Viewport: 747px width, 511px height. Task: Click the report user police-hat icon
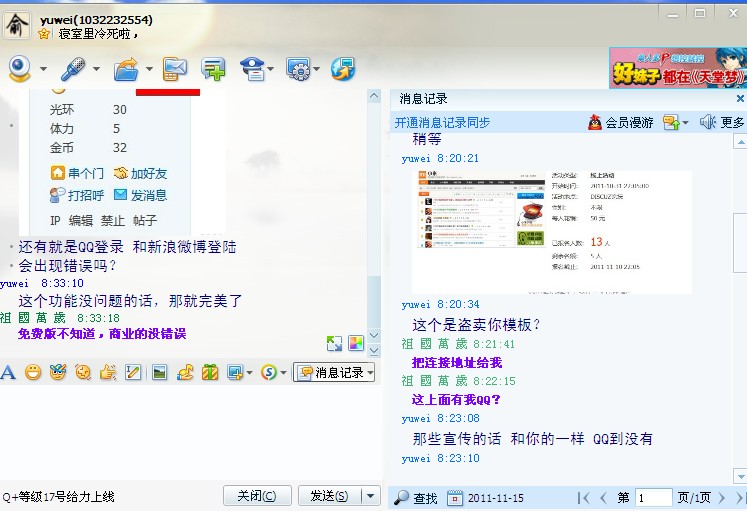click(x=252, y=69)
